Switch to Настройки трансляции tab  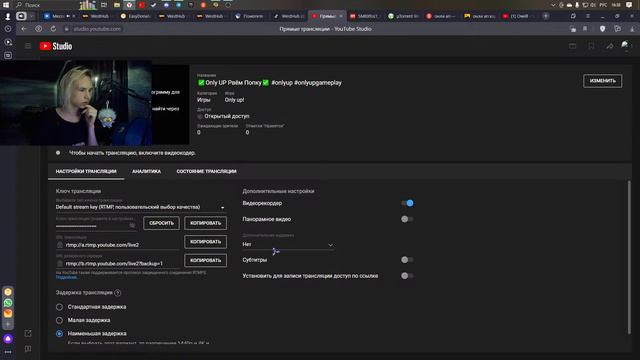point(86,171)
